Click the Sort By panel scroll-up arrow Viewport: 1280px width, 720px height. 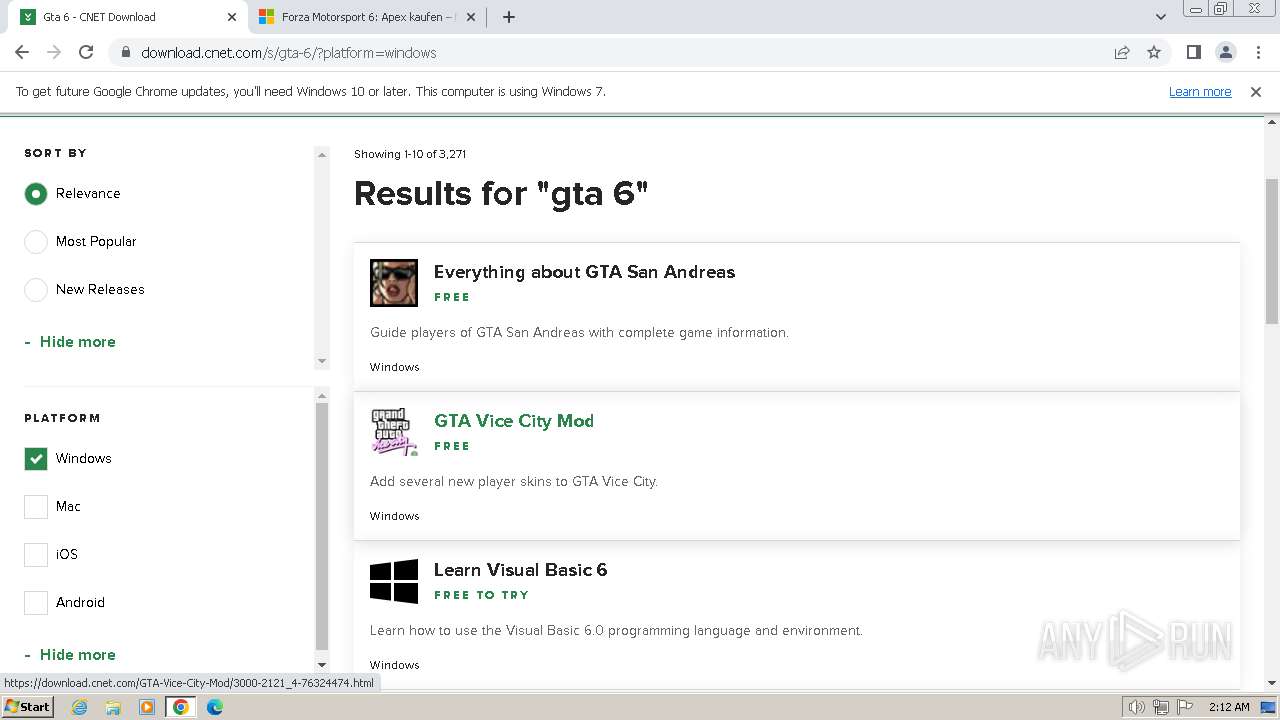pos(322,155)
